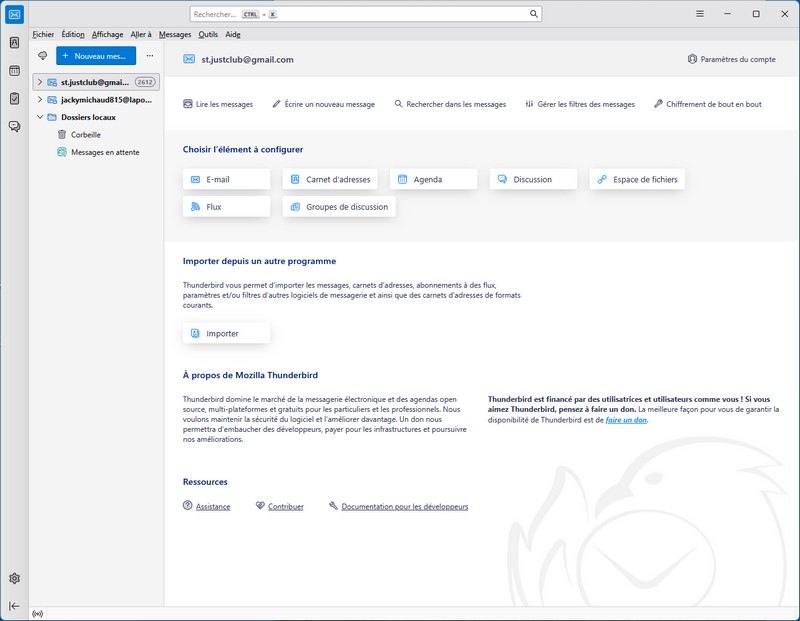
Task: Click the Importer button
Action: pyautogui.click(x=226, y=333)
